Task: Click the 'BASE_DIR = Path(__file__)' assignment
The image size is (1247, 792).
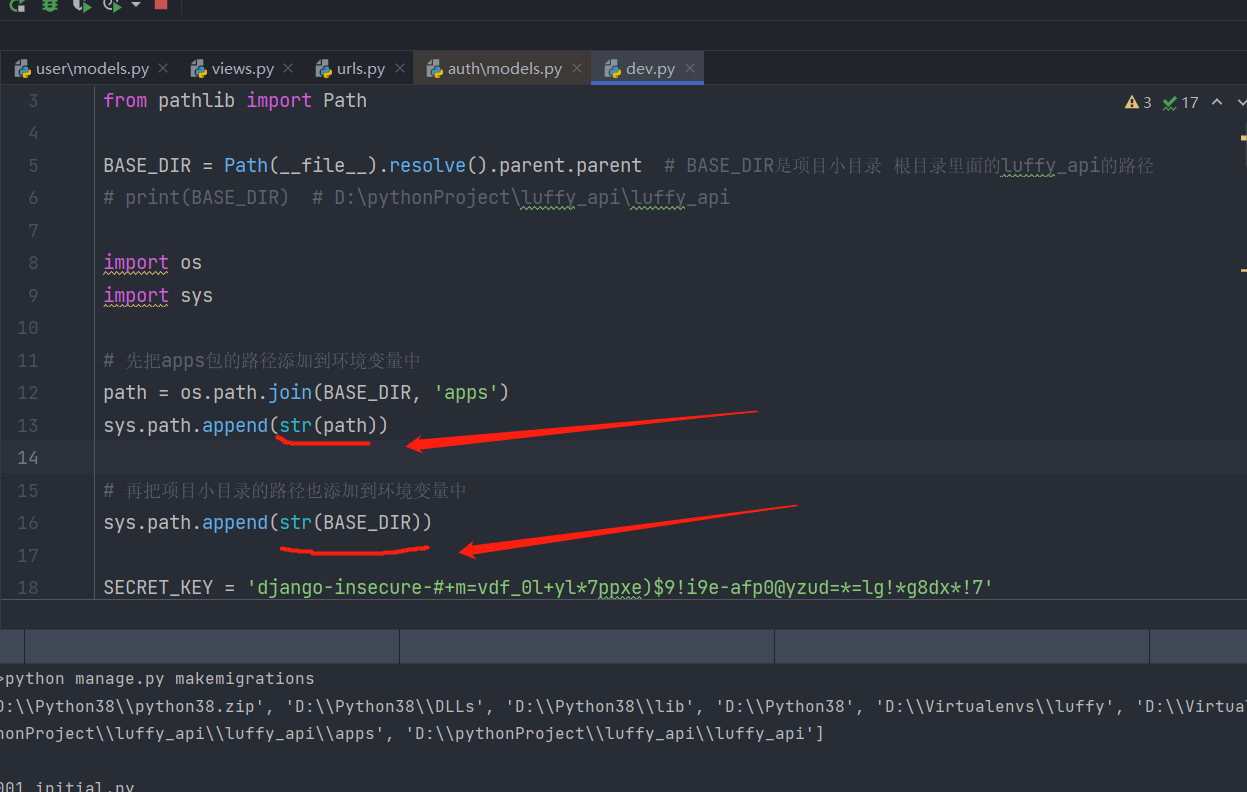Action: pos(373,165)
